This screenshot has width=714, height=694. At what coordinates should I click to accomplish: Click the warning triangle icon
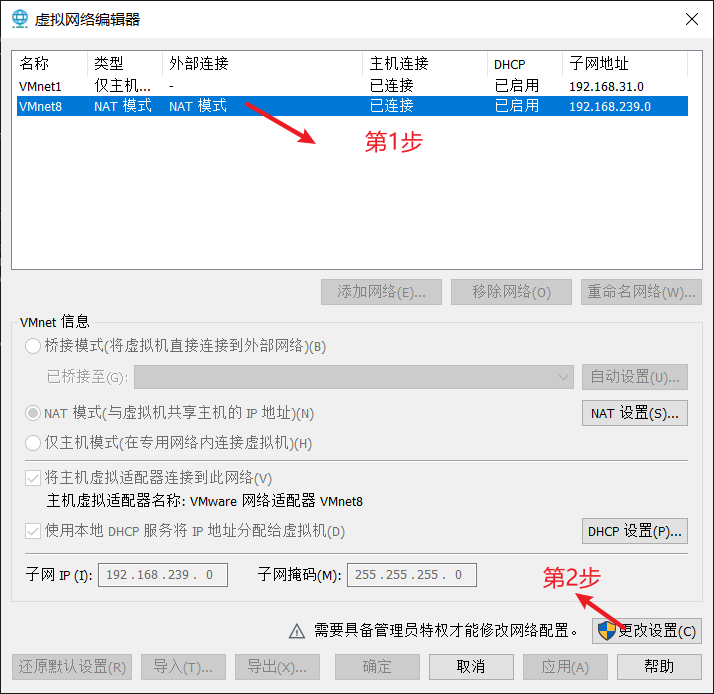tap(297, 631)
